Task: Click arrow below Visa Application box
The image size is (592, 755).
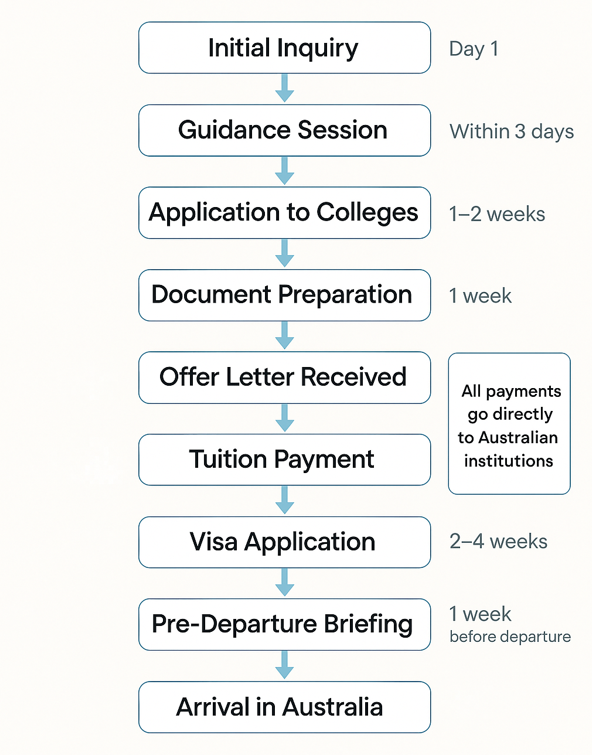Action: click(284, 583)
